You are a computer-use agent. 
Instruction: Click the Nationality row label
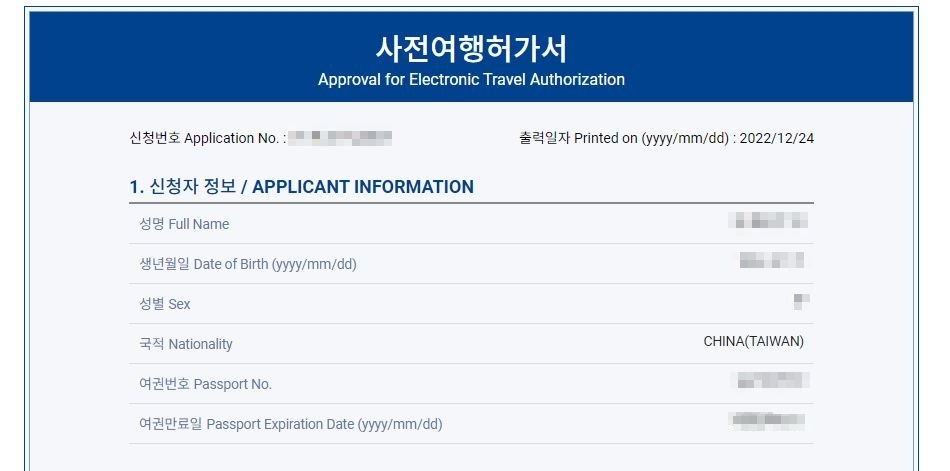186,344
